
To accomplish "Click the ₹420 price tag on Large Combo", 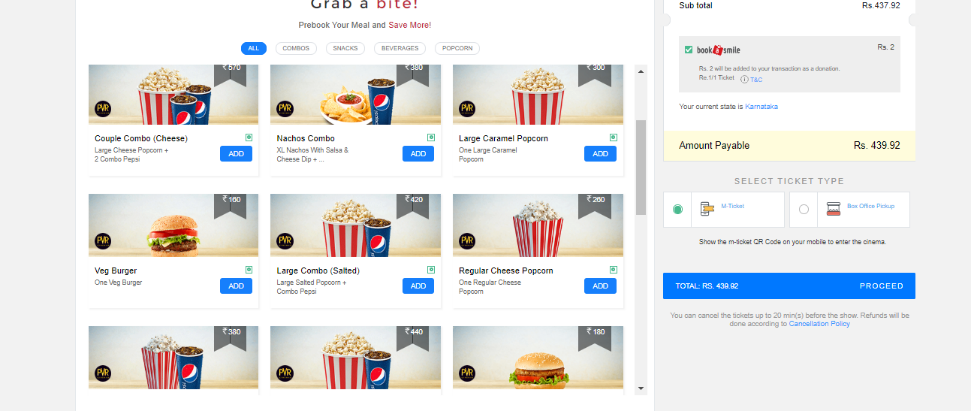I will tap(412, 206).
